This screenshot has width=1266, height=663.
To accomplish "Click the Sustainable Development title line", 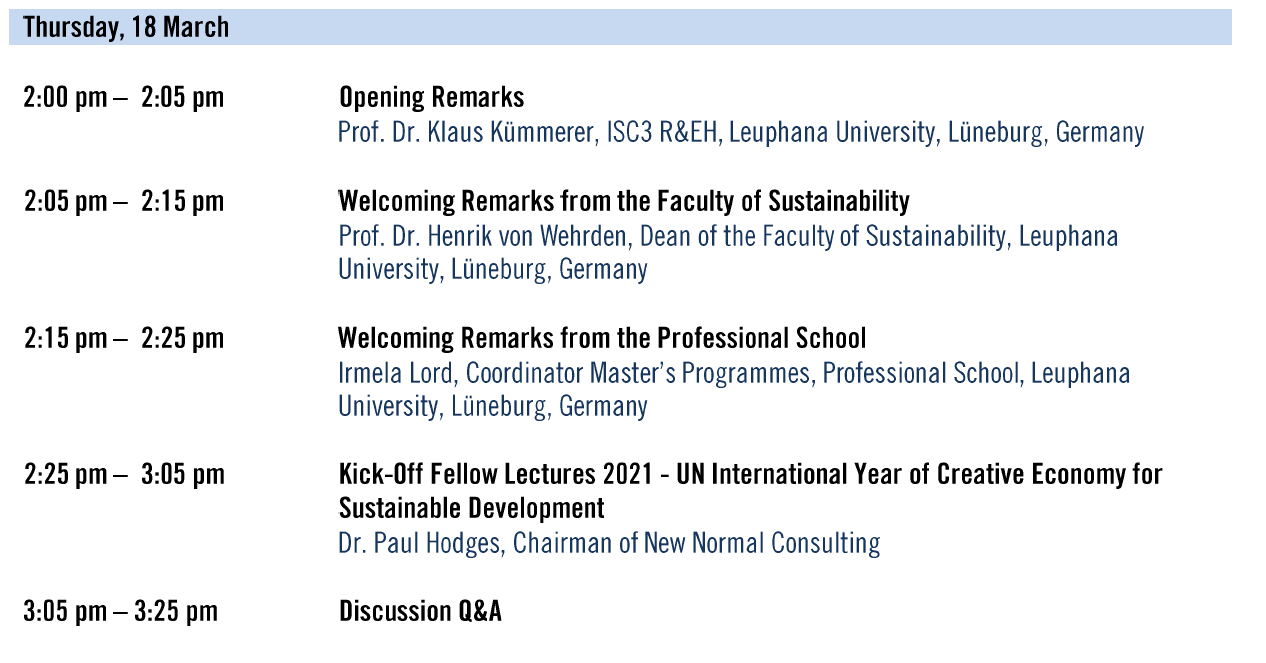I will click(x=471, y=508).
